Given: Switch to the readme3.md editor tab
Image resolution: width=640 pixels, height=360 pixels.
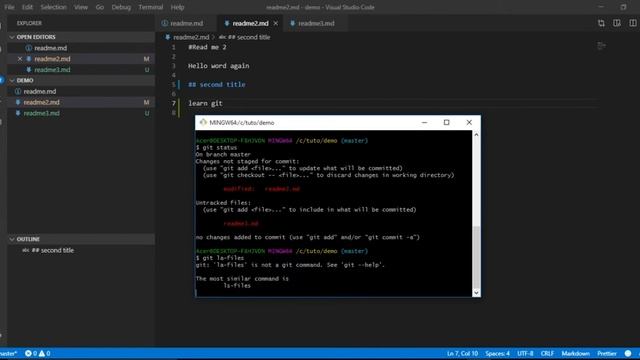Looking at the screenshot, I should tap(316, 23).
